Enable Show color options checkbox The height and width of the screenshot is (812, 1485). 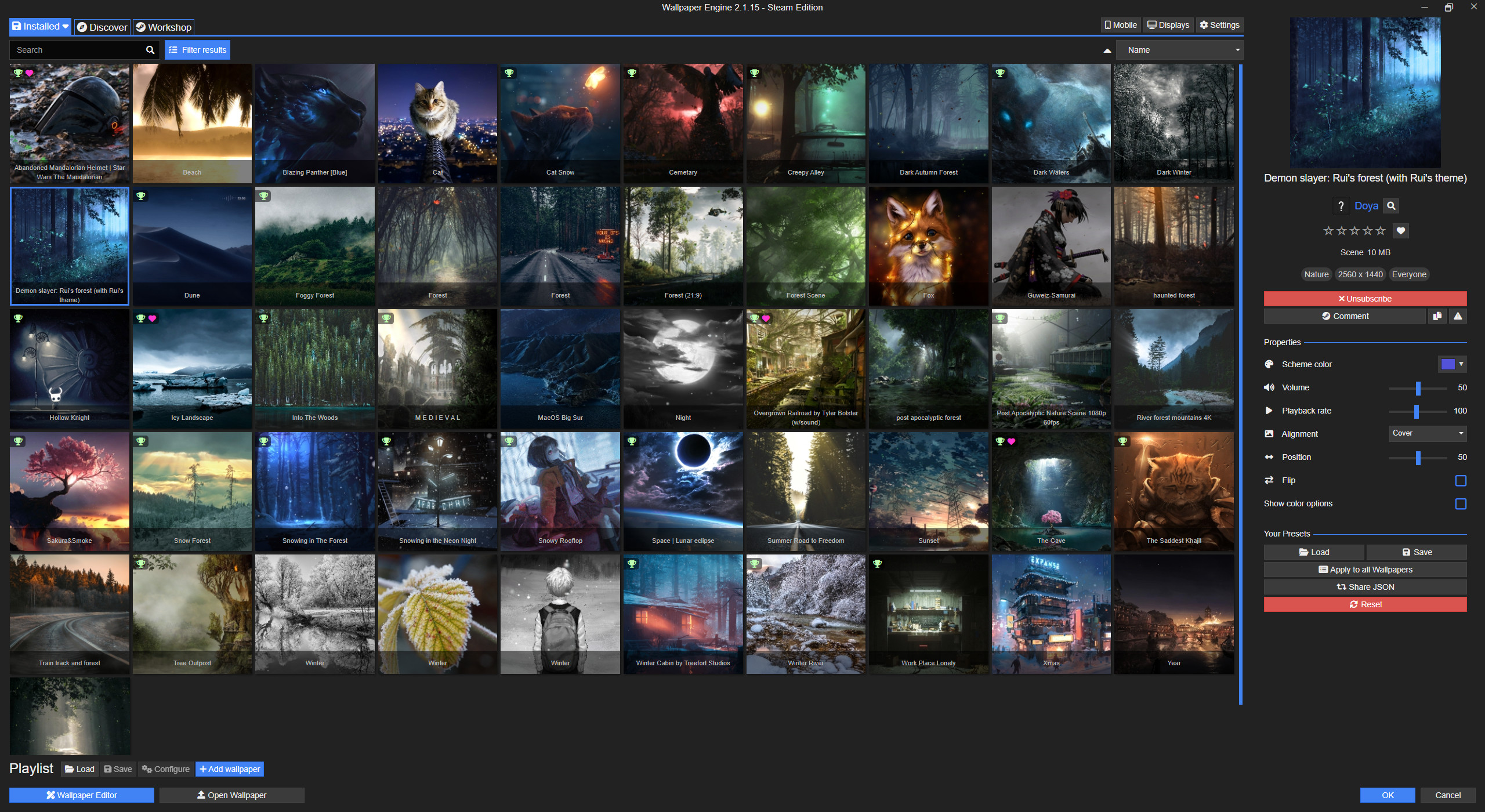(x=1461, y=504)
